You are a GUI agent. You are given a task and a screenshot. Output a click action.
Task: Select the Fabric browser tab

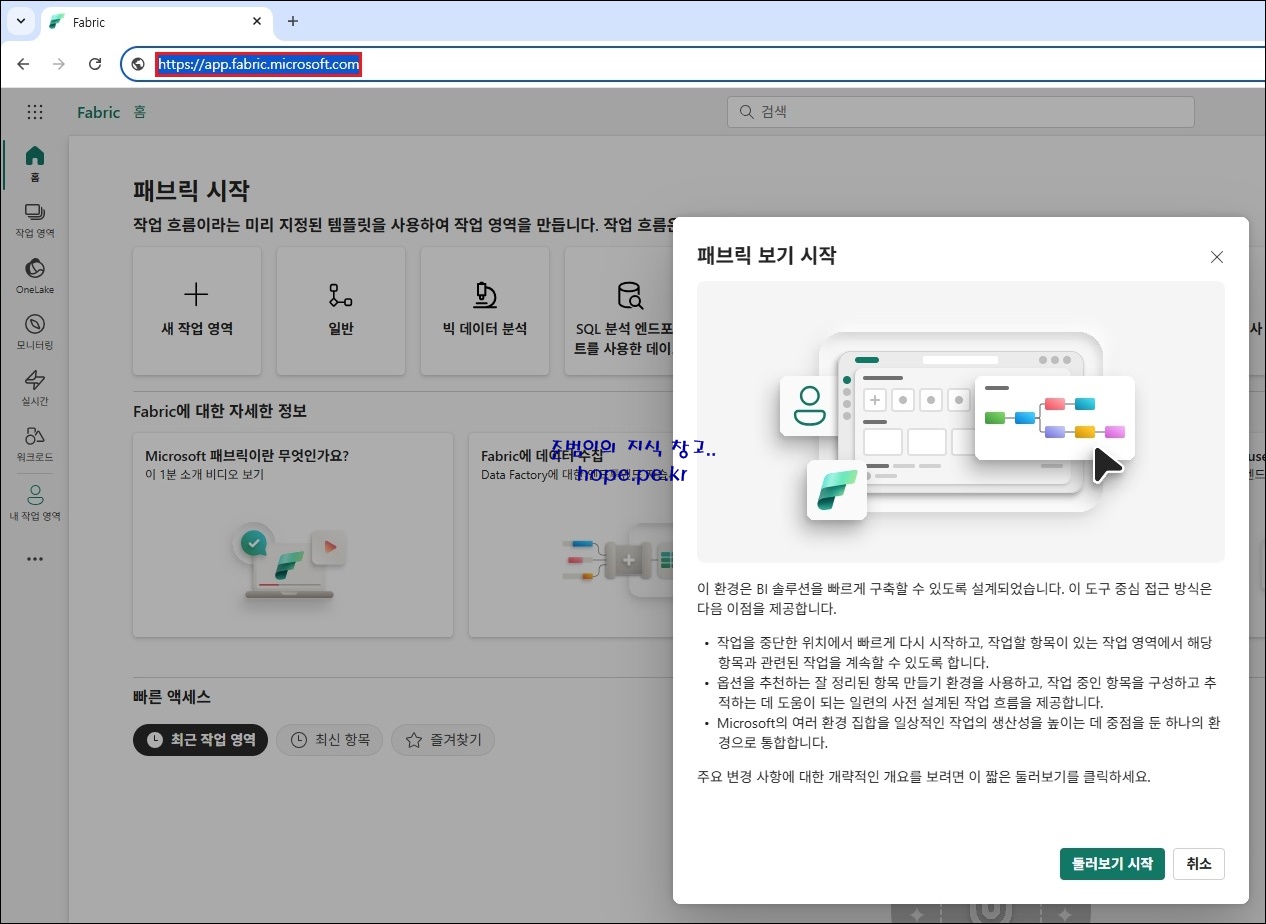point(156,21)
